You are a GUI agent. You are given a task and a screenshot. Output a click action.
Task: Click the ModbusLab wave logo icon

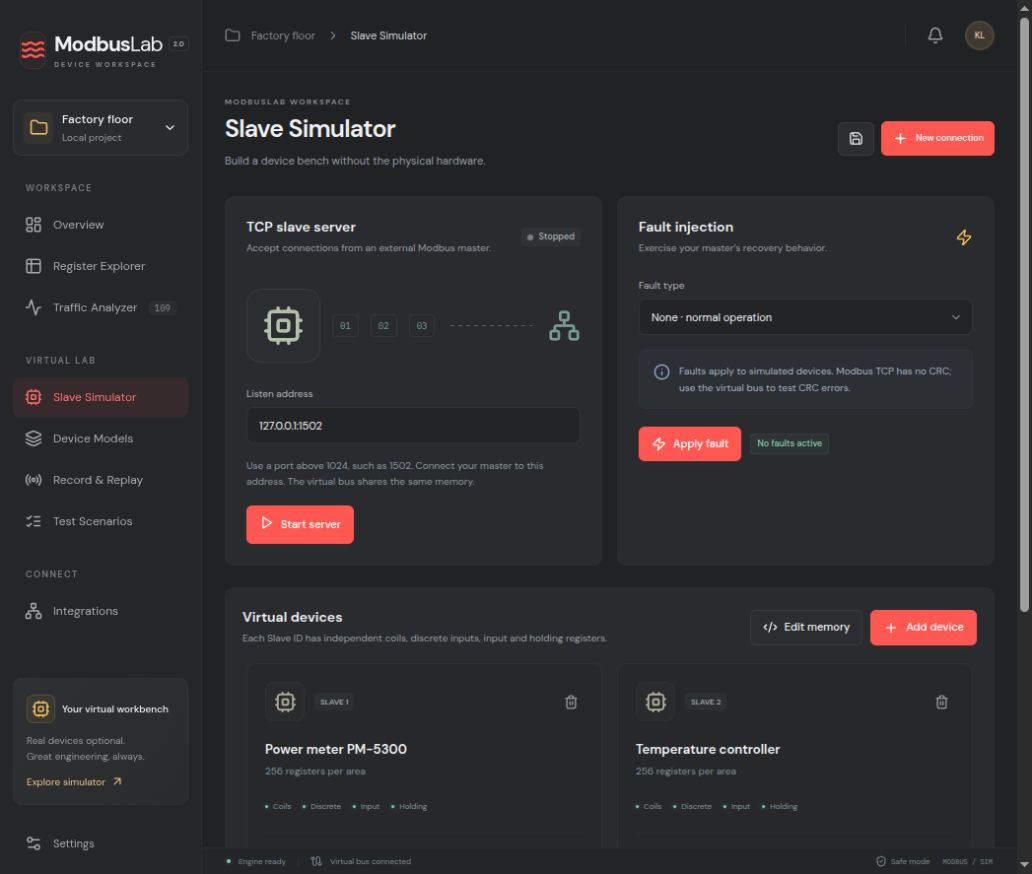pos(33,49)
